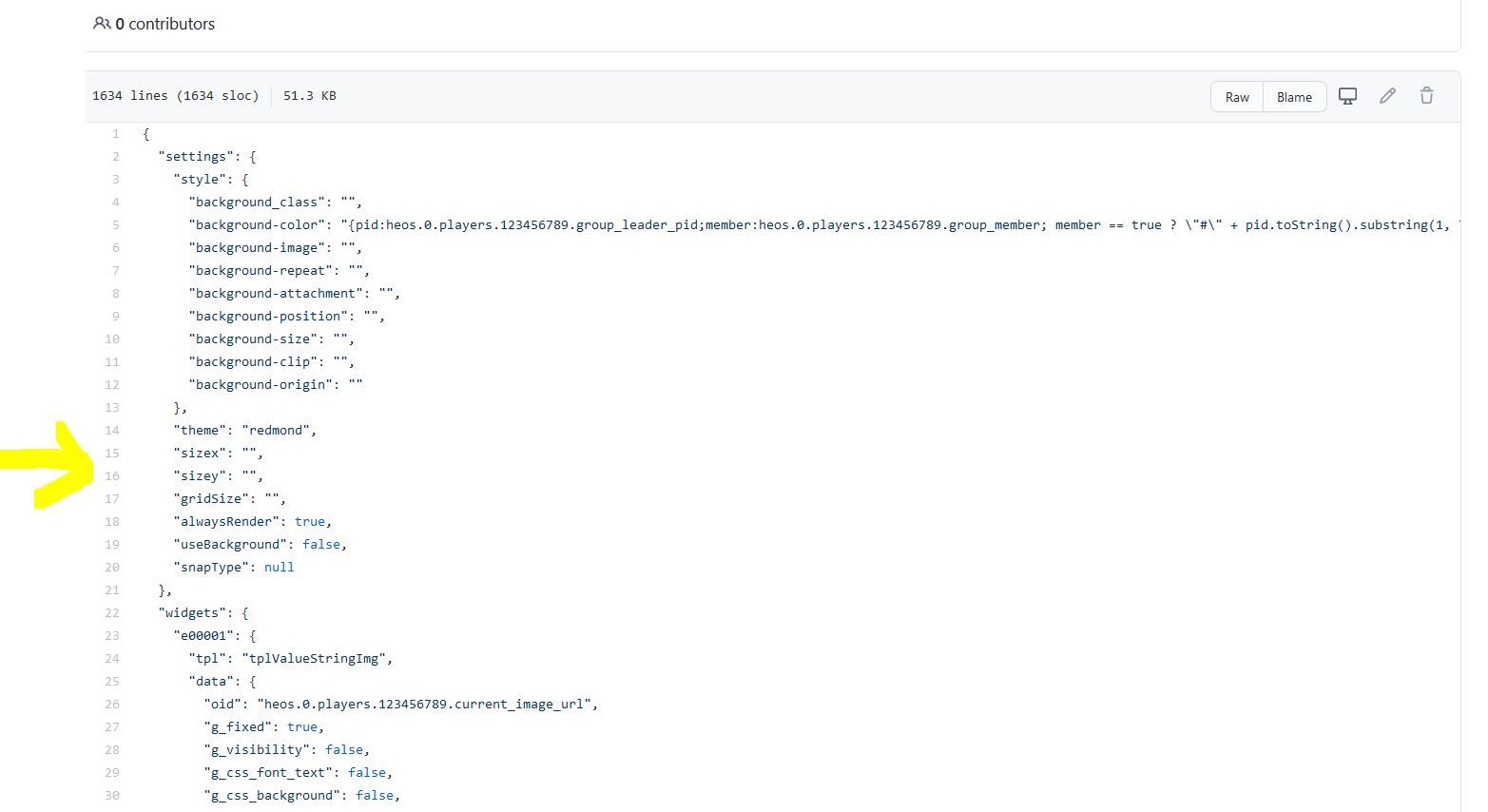The height and width of the screenshot is (812, 1488).
Task: Select line number 30
Action: click(x=112, y=796)
